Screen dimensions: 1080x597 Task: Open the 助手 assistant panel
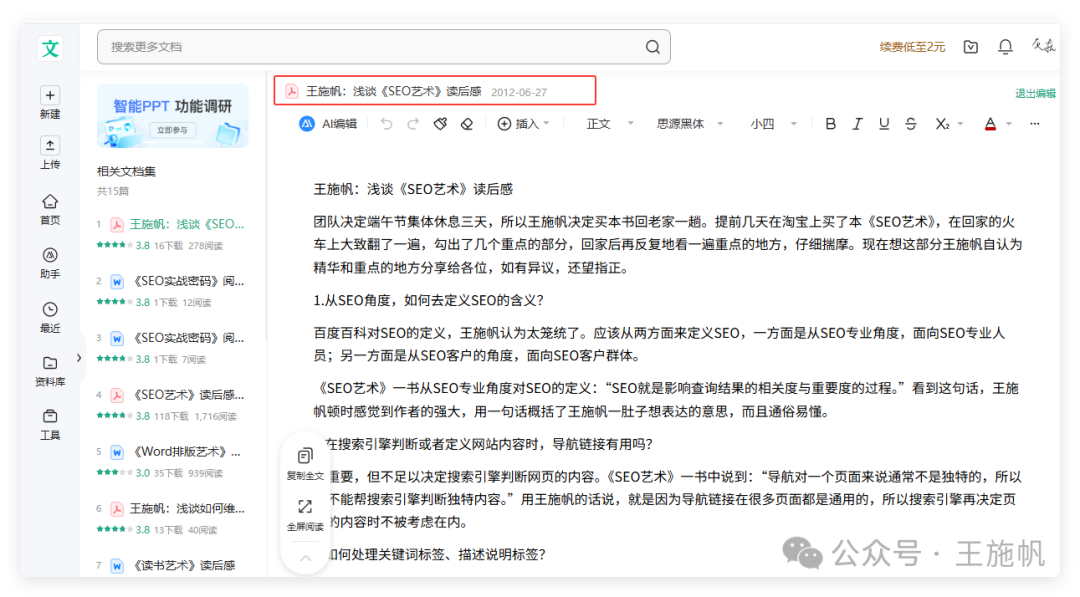[x=50, y=261]
